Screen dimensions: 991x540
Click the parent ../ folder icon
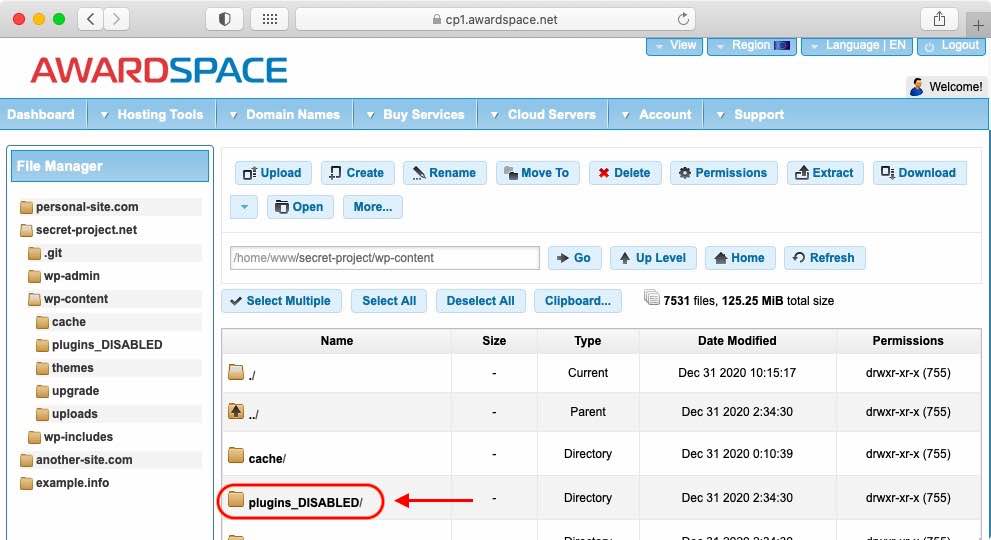[236, 411]
